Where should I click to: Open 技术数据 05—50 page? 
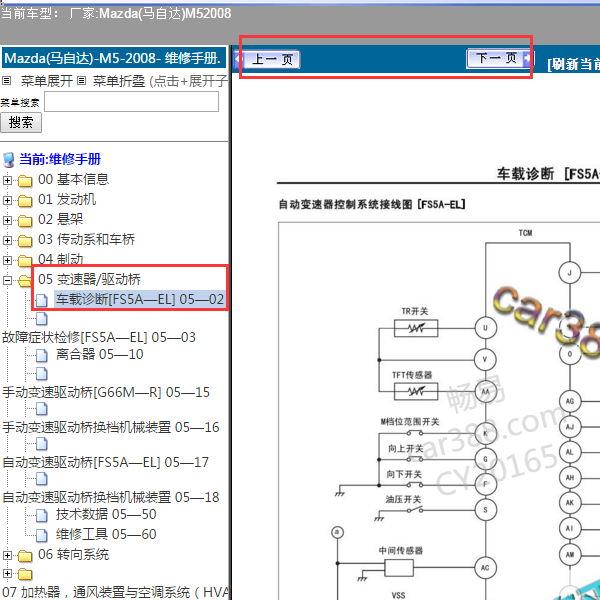106,514
